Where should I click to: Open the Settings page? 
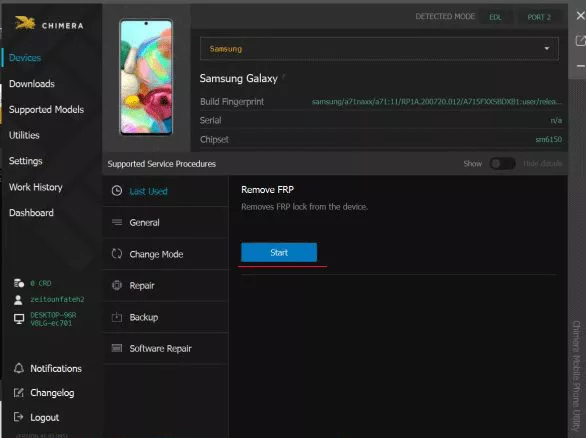[x=25, y=161]
